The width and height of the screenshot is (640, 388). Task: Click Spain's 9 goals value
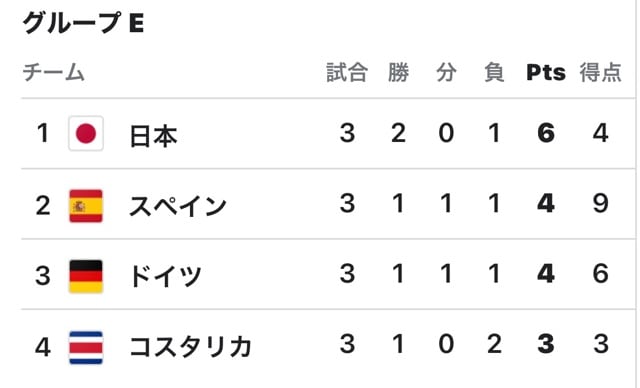[x=600, y=203]
